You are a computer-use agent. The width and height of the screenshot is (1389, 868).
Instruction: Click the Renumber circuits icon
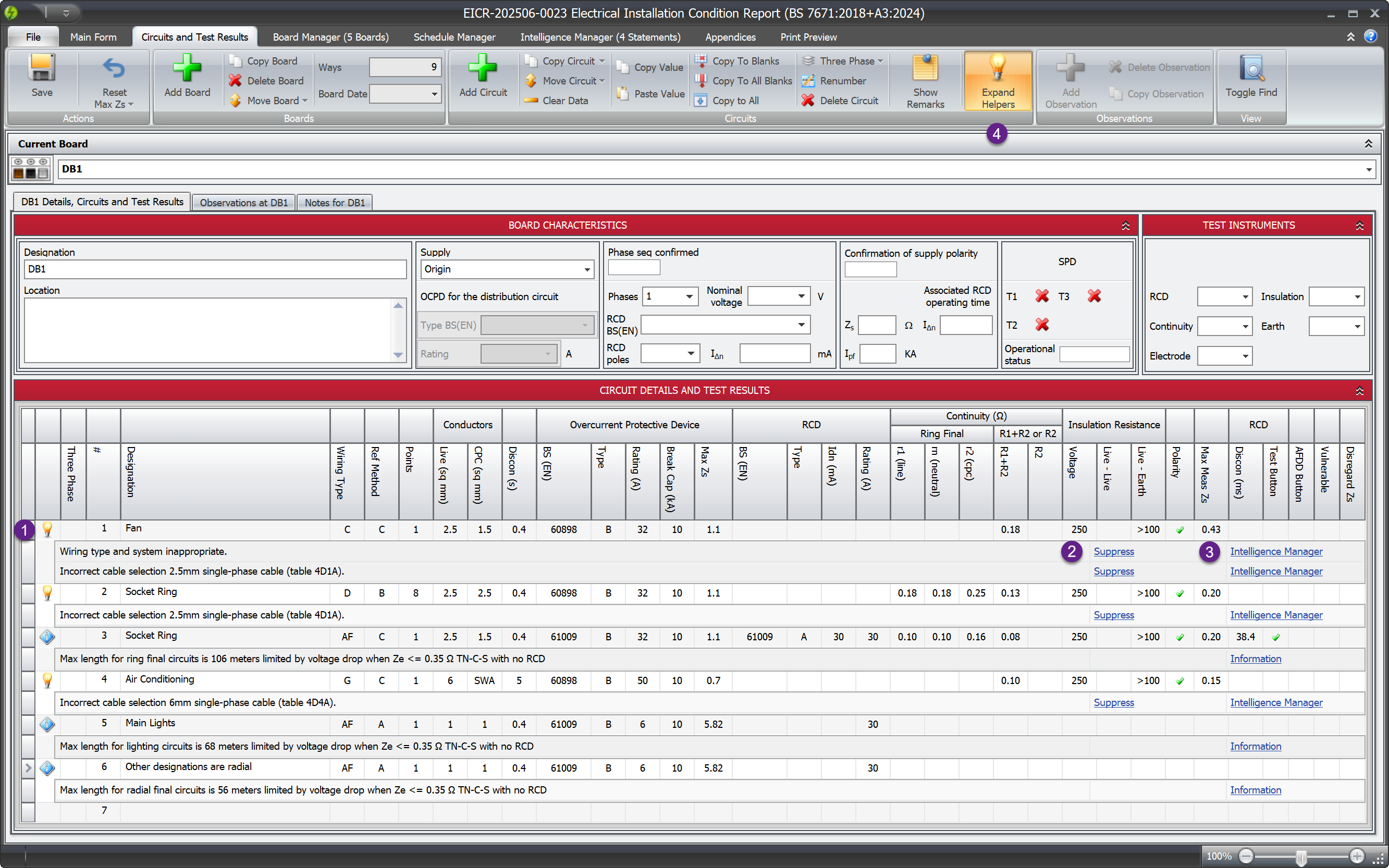pos(809,80)
